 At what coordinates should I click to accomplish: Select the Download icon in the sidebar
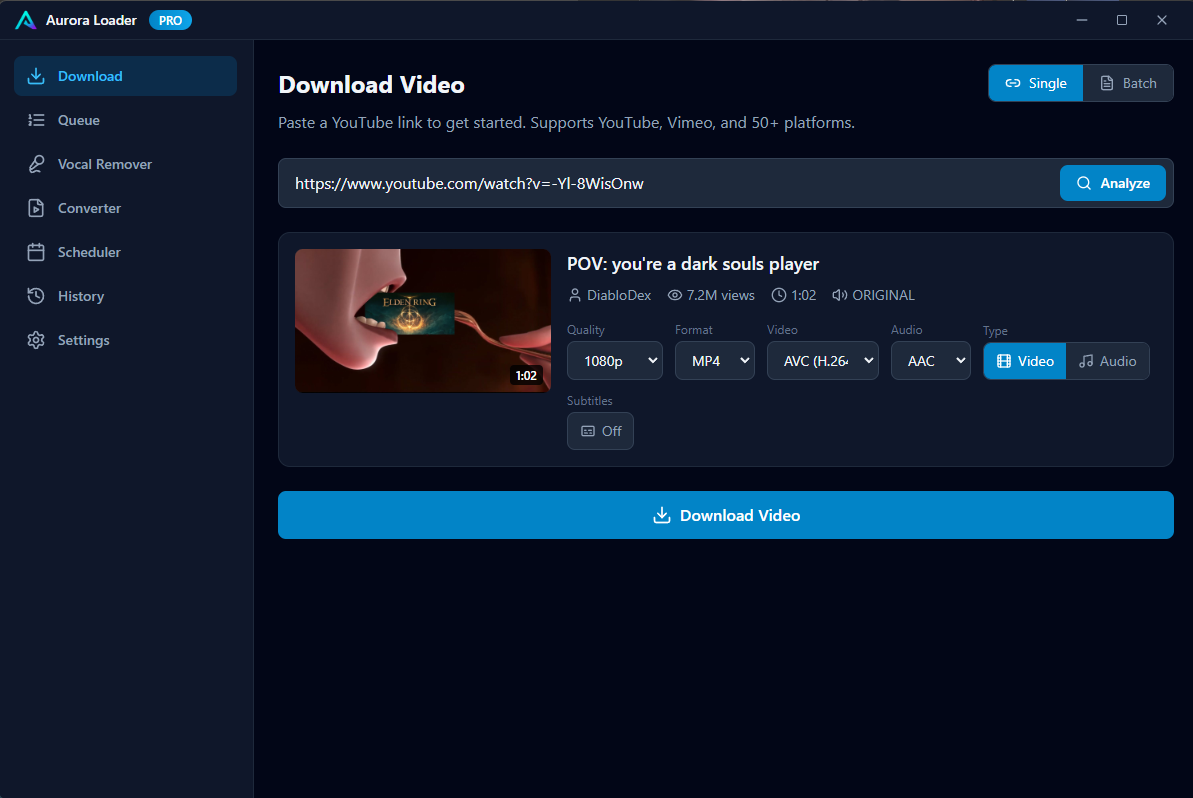click(36, 75)
